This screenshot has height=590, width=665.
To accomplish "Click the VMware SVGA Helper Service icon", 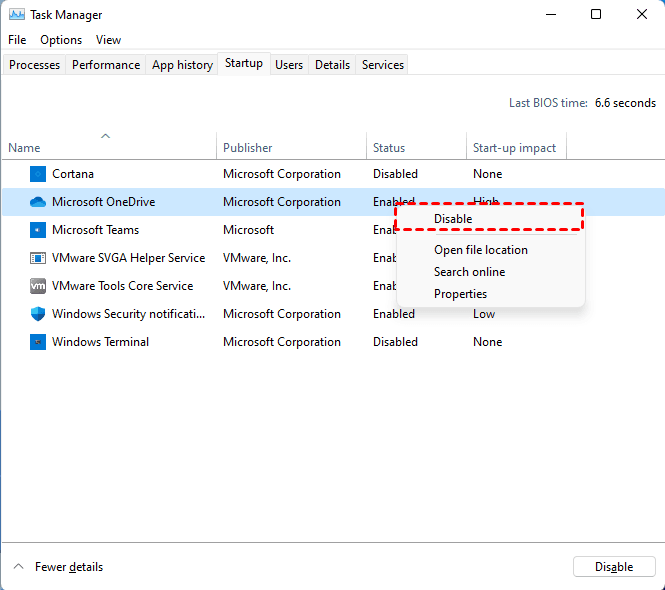I will [x=38, y=258].
